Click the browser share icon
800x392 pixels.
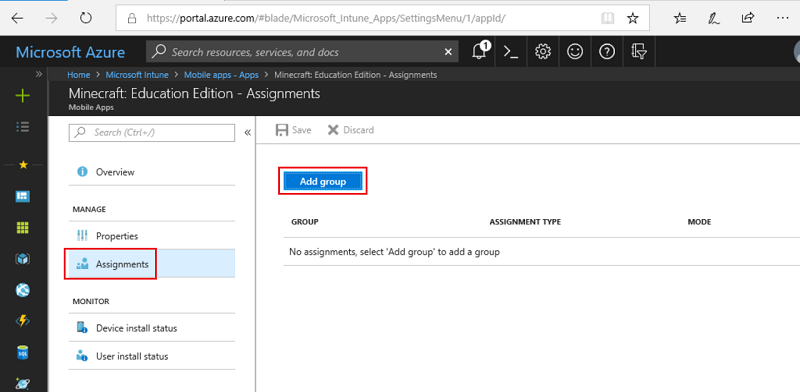point(747,18)
